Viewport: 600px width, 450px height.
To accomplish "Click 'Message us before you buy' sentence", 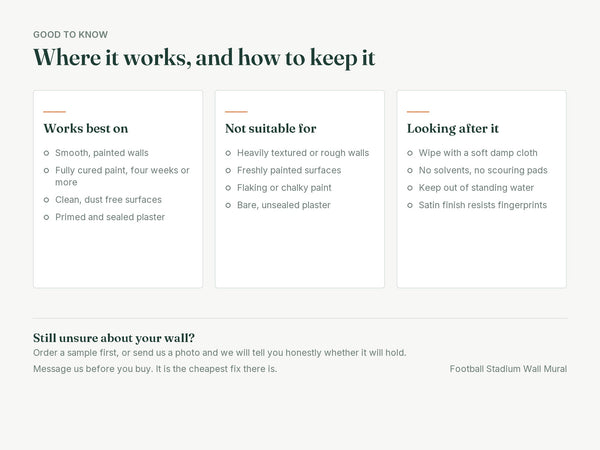I will tap(155, 369).
